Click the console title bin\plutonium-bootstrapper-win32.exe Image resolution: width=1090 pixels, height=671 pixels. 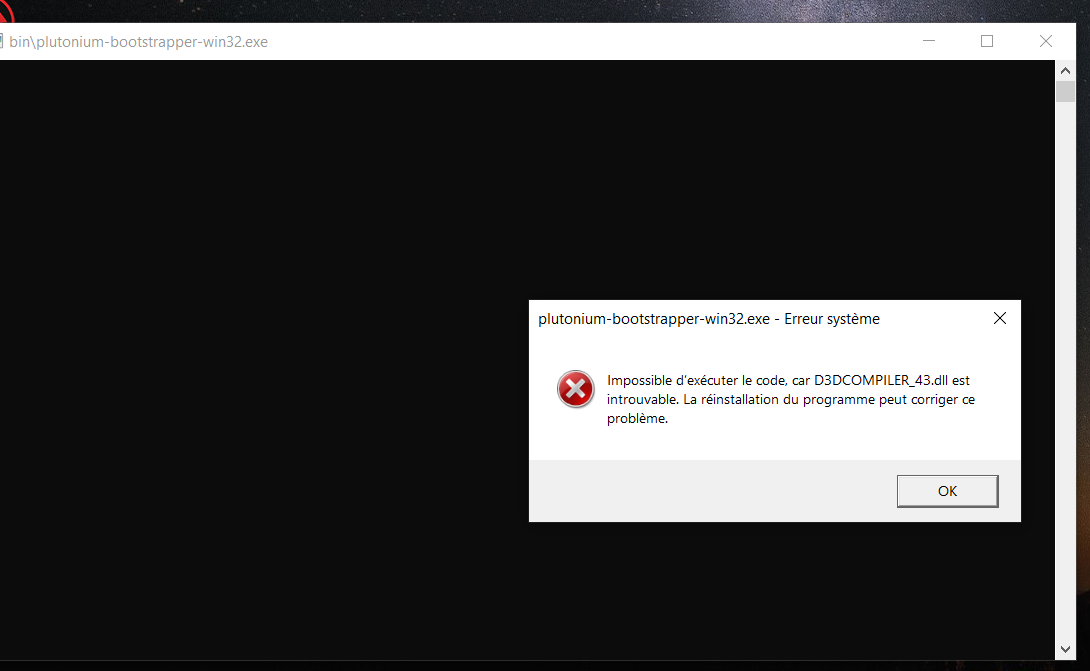point(138,42)
